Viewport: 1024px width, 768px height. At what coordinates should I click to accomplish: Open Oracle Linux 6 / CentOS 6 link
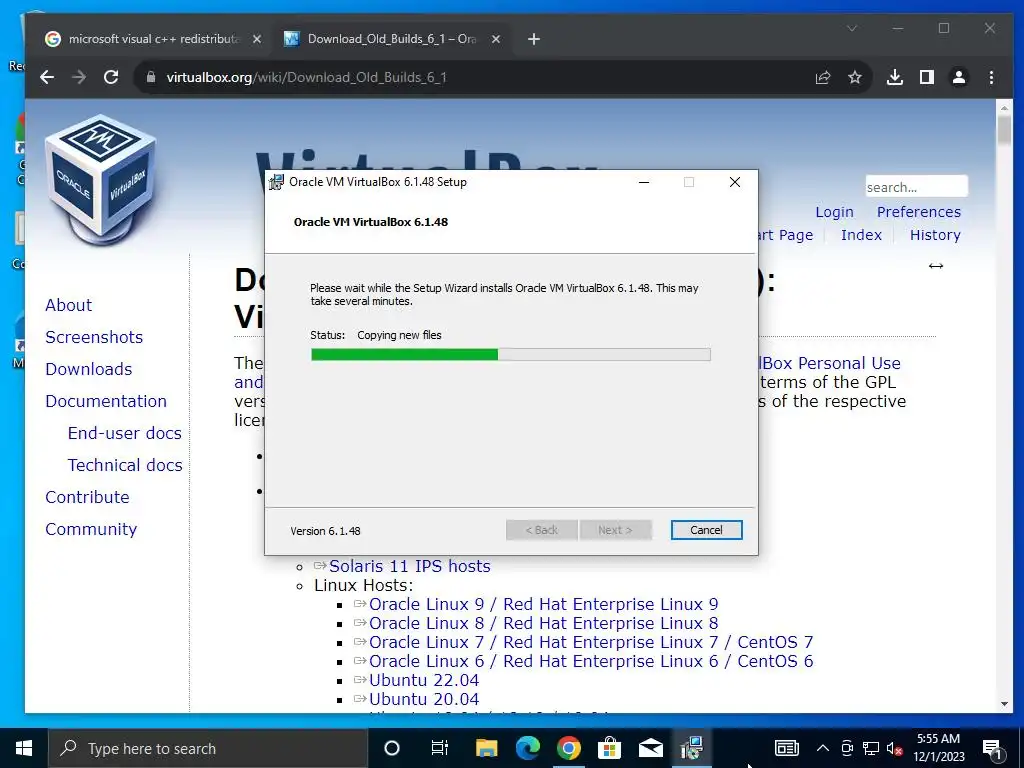click(591, 661)
